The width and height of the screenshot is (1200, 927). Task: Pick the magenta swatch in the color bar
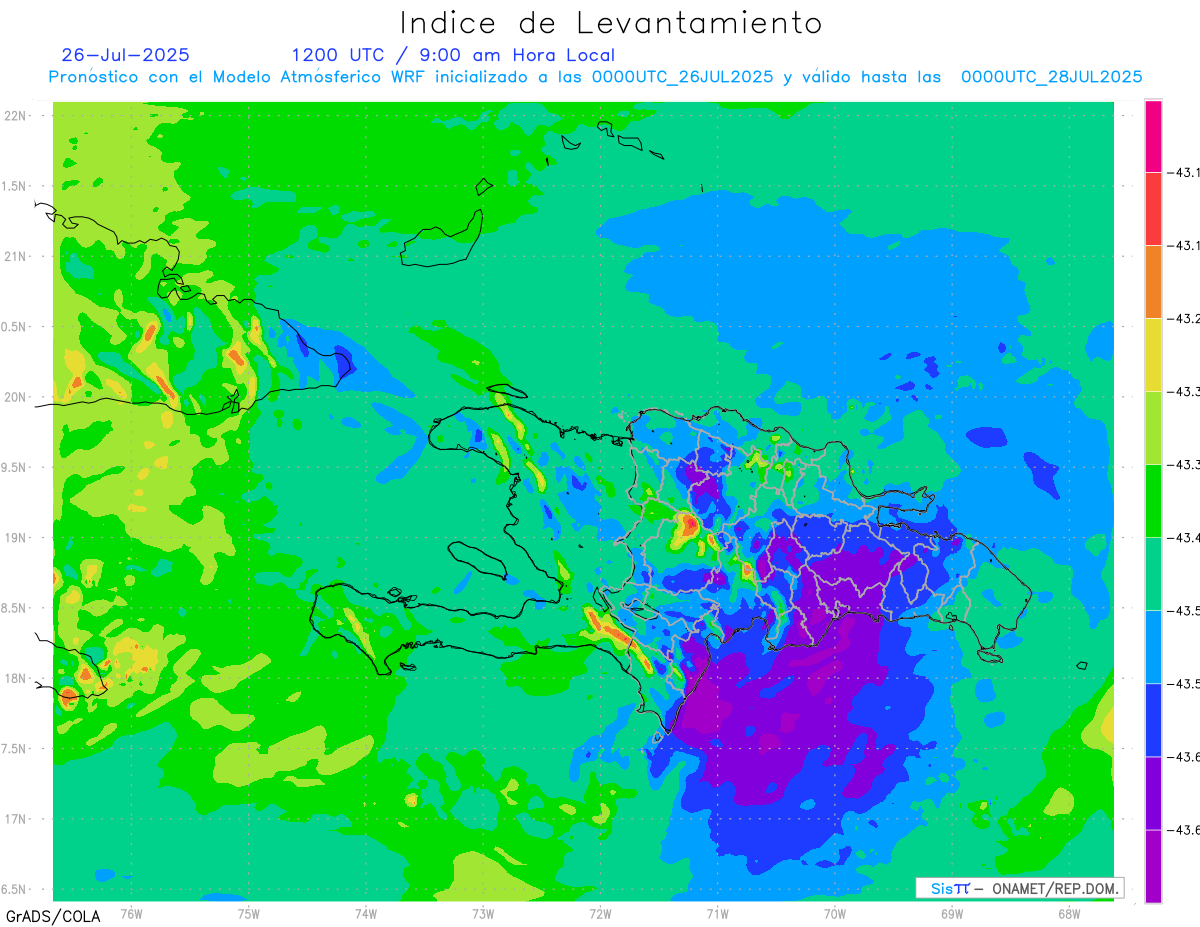[1153, 136]
